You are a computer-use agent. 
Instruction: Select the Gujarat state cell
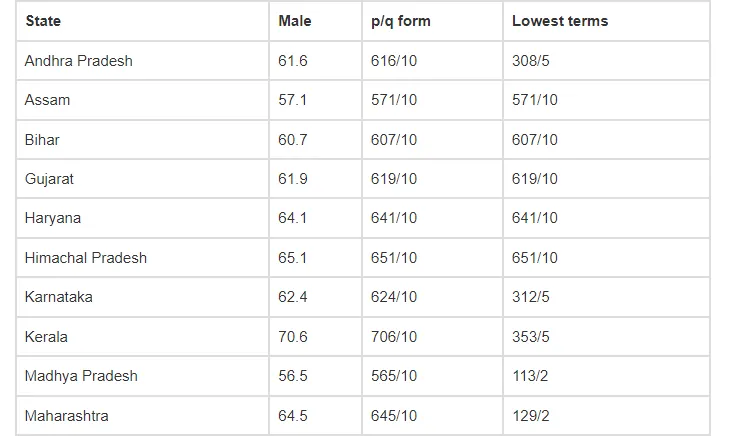pos(49,179)
